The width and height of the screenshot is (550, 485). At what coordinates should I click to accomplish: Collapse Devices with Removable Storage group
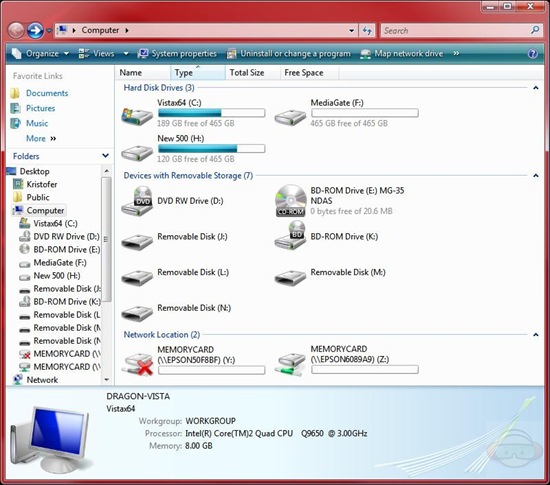(536, 175)
